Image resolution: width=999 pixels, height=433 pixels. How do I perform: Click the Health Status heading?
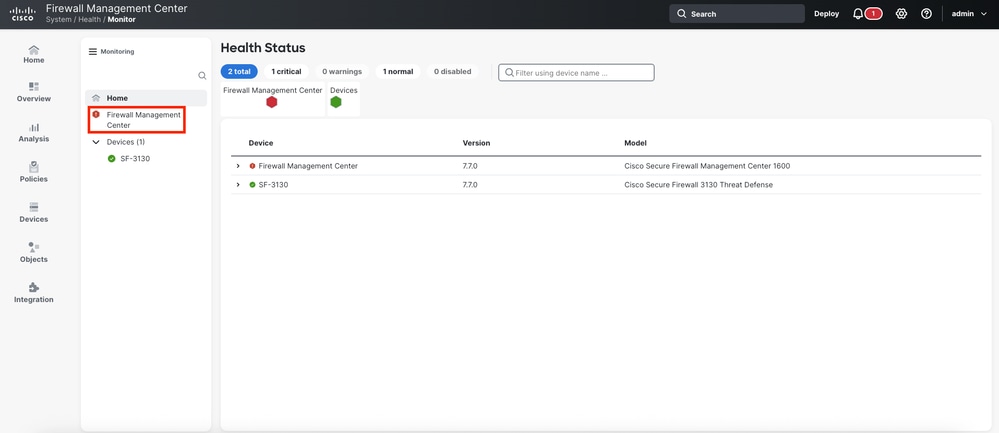click(262, 48)
